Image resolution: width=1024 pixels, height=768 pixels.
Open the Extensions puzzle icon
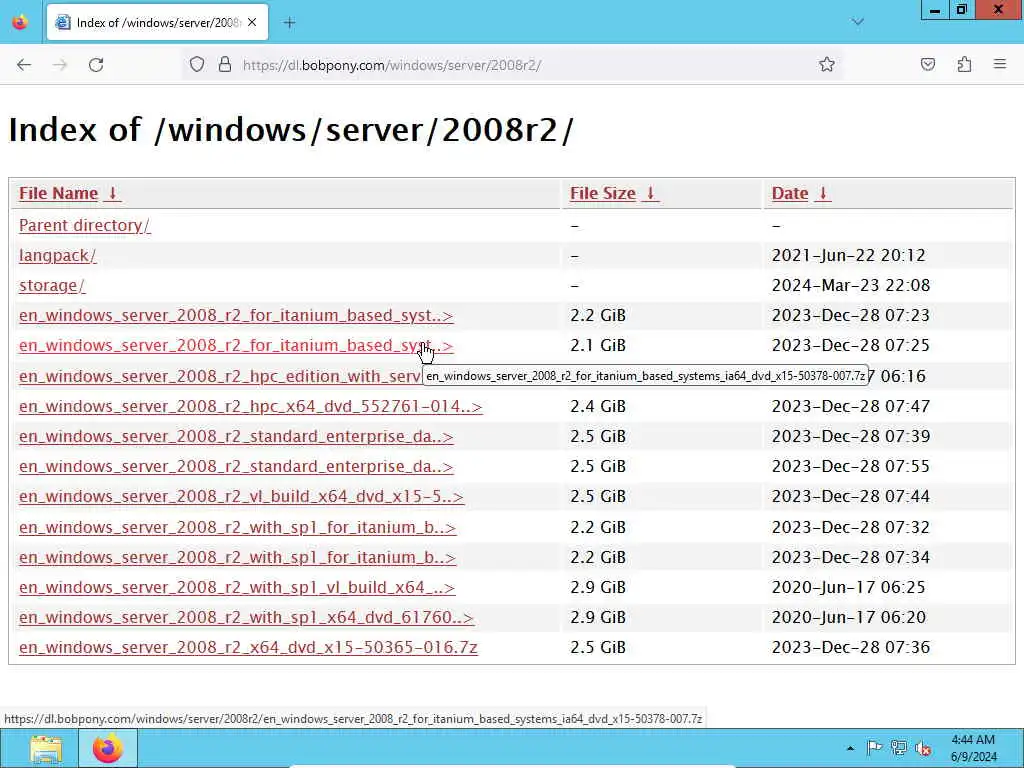point(964,64)
